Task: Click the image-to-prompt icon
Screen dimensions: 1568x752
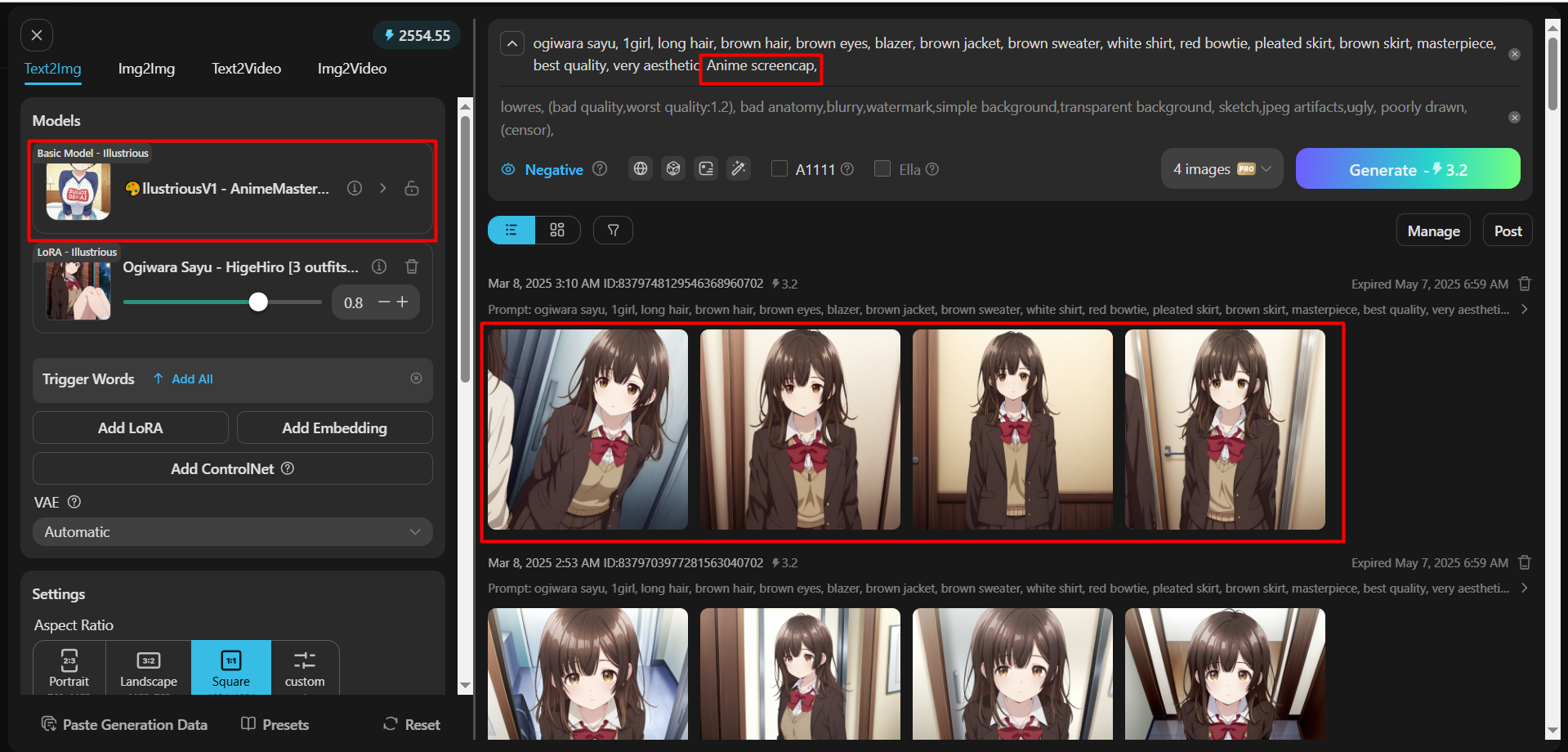Action: pos(706,168)
